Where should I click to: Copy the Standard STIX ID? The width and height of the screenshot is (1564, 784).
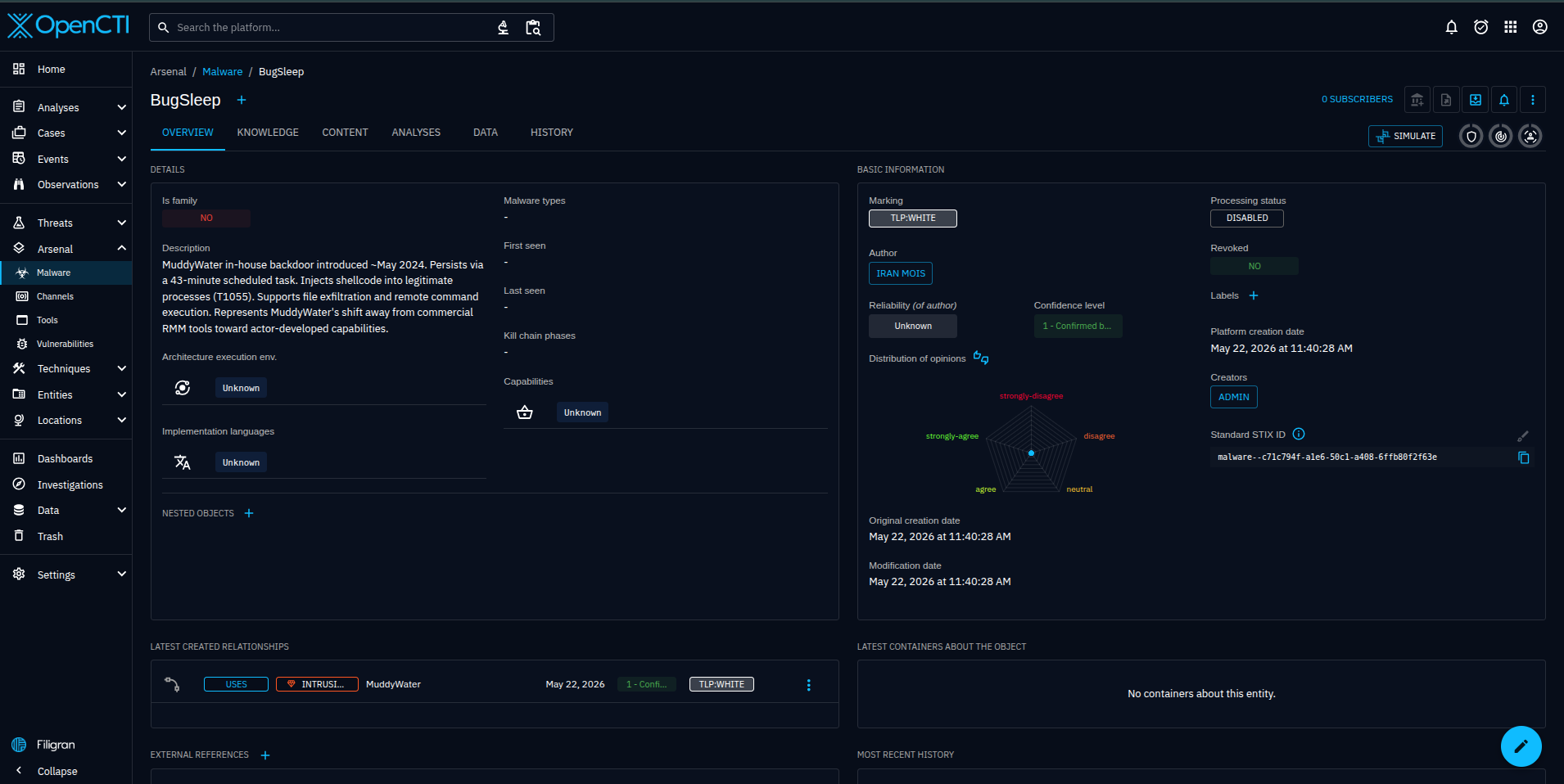click(x=1524, y=457)
